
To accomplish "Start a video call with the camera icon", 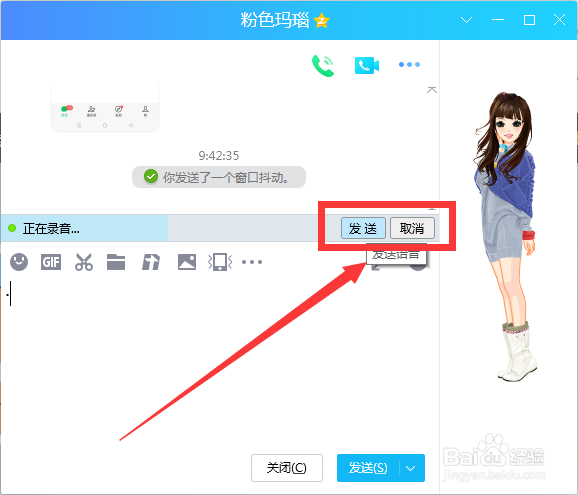I will pyautogui.click(x=367, y=66).
